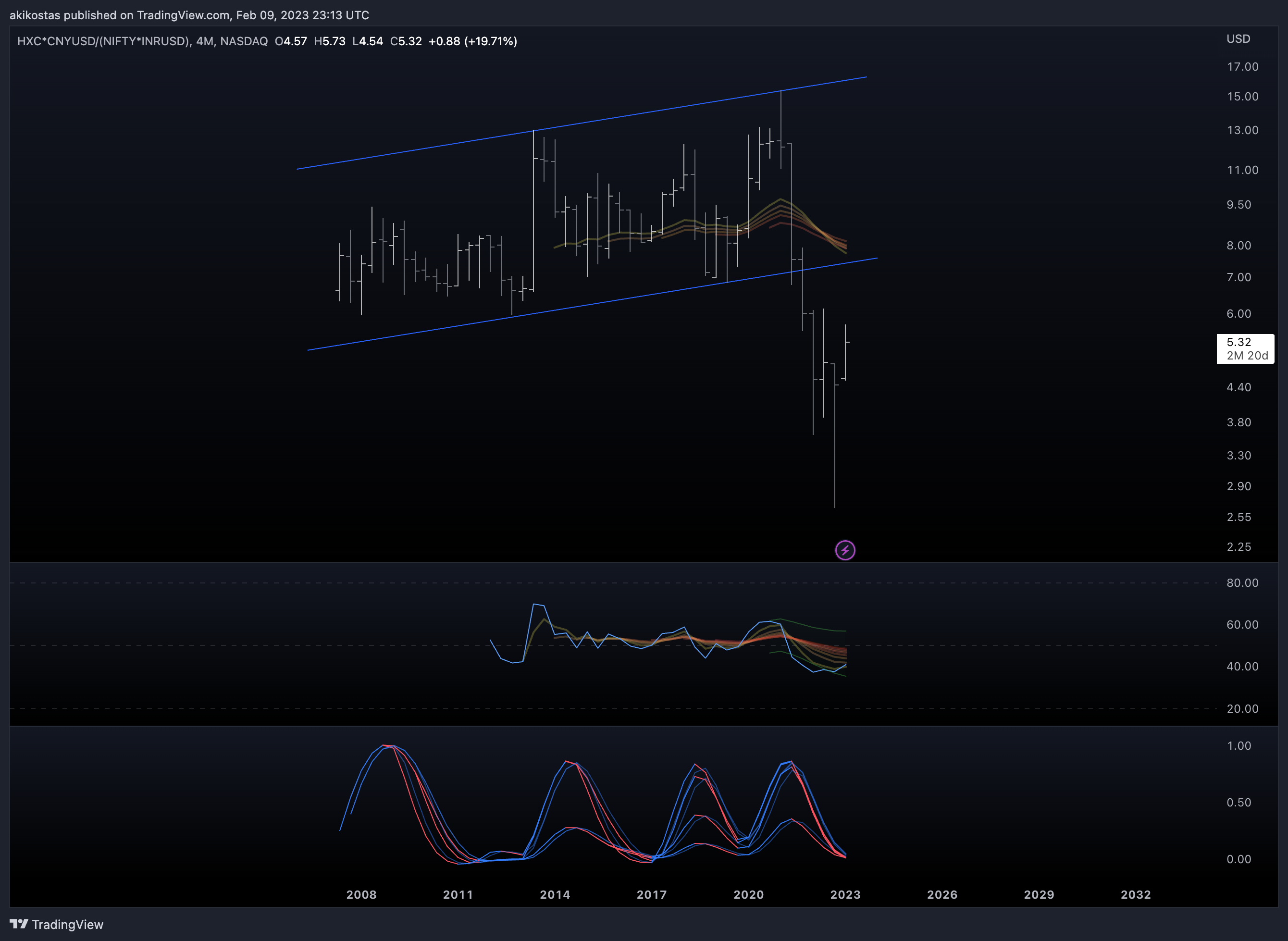Click the countdown text 2M 20d
The width and height of the screenshot is (1288, 941).
click(1248, 356)
